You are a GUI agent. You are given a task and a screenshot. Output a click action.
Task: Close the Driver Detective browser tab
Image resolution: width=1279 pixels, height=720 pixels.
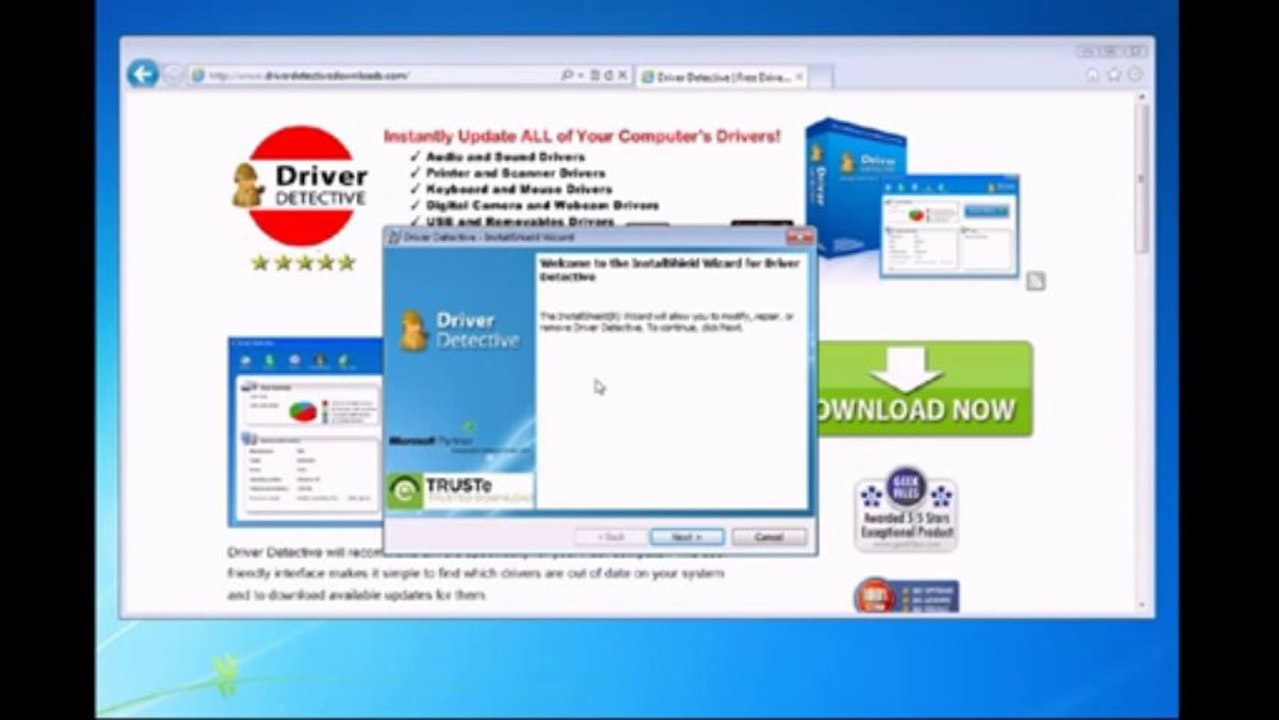[800, 77]
